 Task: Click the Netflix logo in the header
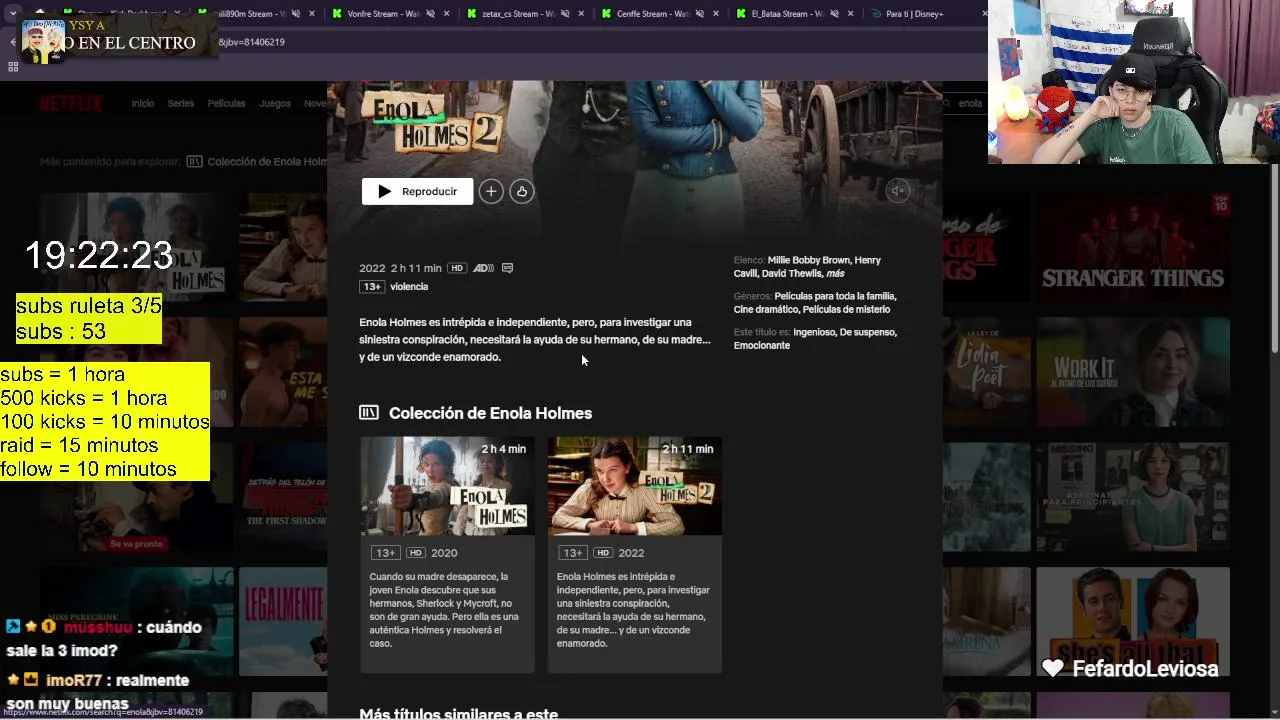[71, 104]
